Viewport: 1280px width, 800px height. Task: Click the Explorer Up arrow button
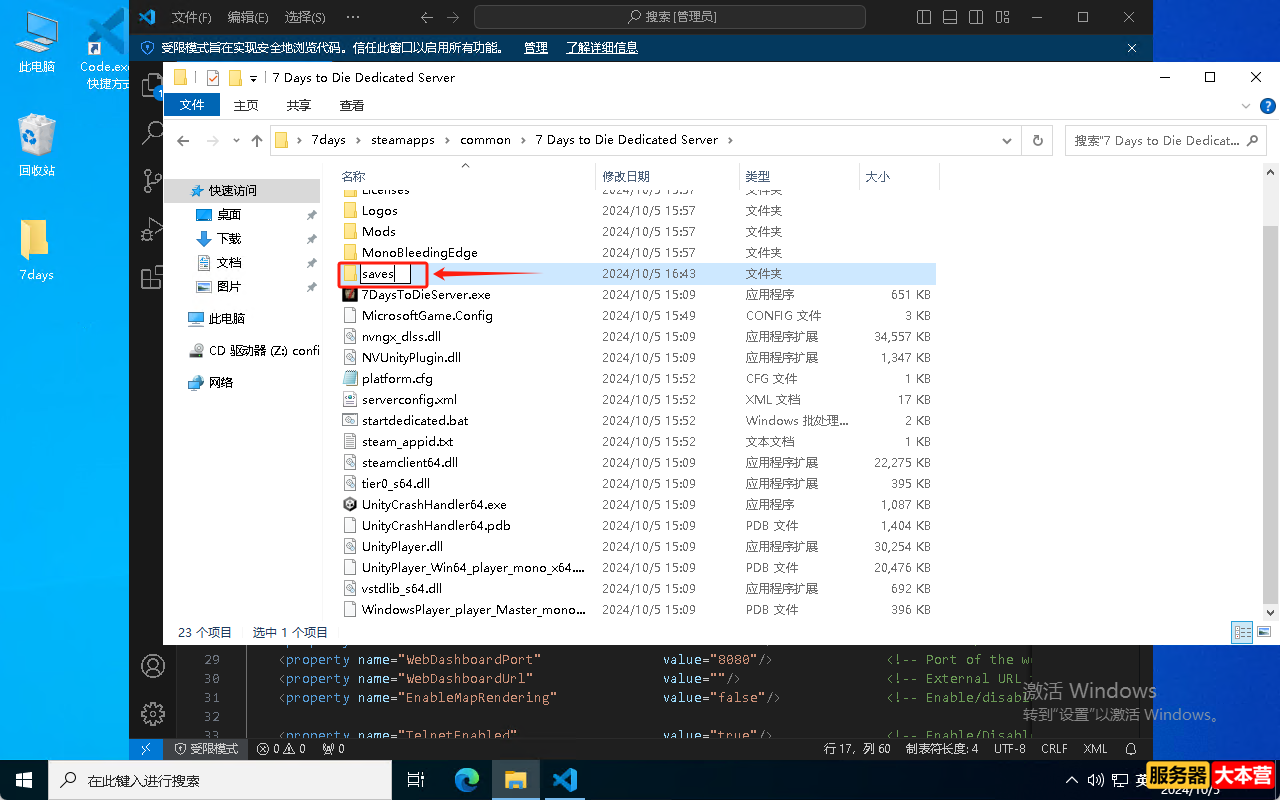(257, 141)
